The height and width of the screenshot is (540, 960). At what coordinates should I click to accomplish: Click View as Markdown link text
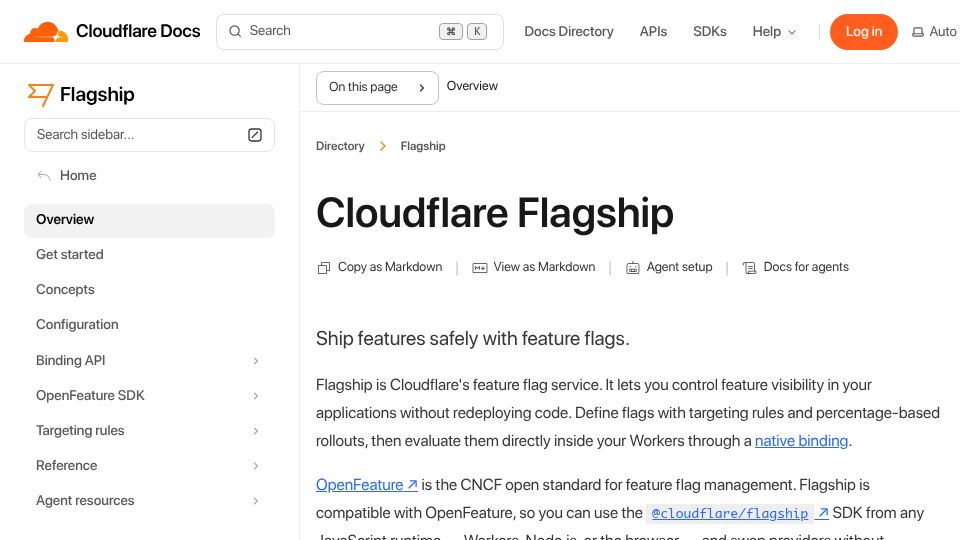pos(544,267)
